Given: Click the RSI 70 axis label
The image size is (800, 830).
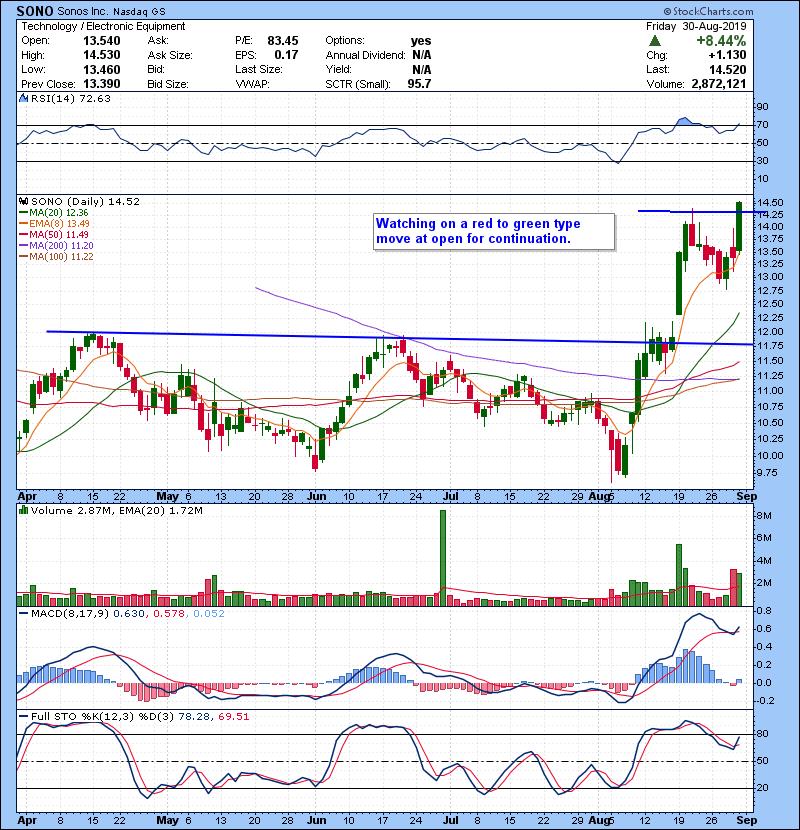Looking at the screenshot, I should [762, 125].
